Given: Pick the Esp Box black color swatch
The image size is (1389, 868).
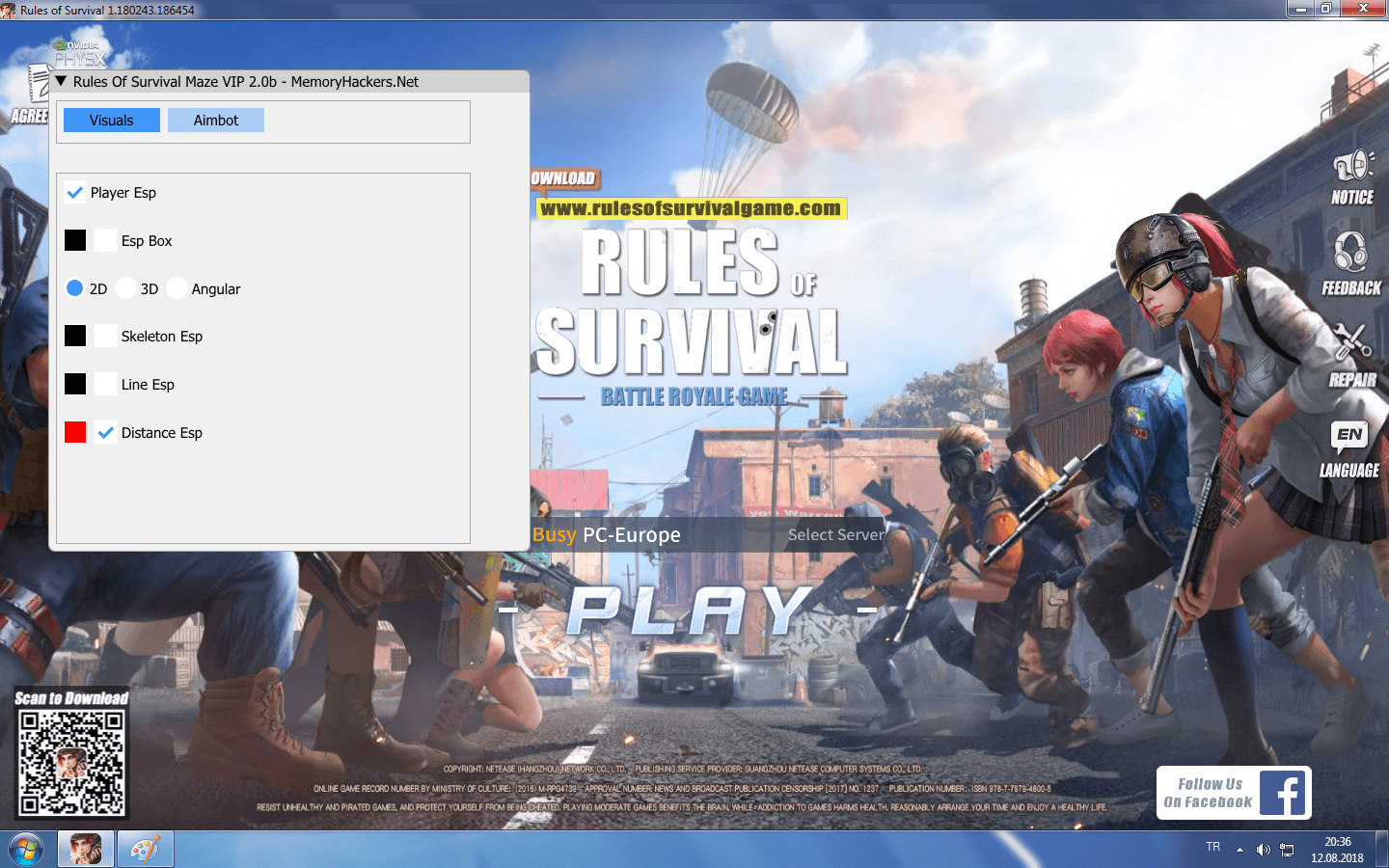Looking at the screenshot, I should click(75, 240).
